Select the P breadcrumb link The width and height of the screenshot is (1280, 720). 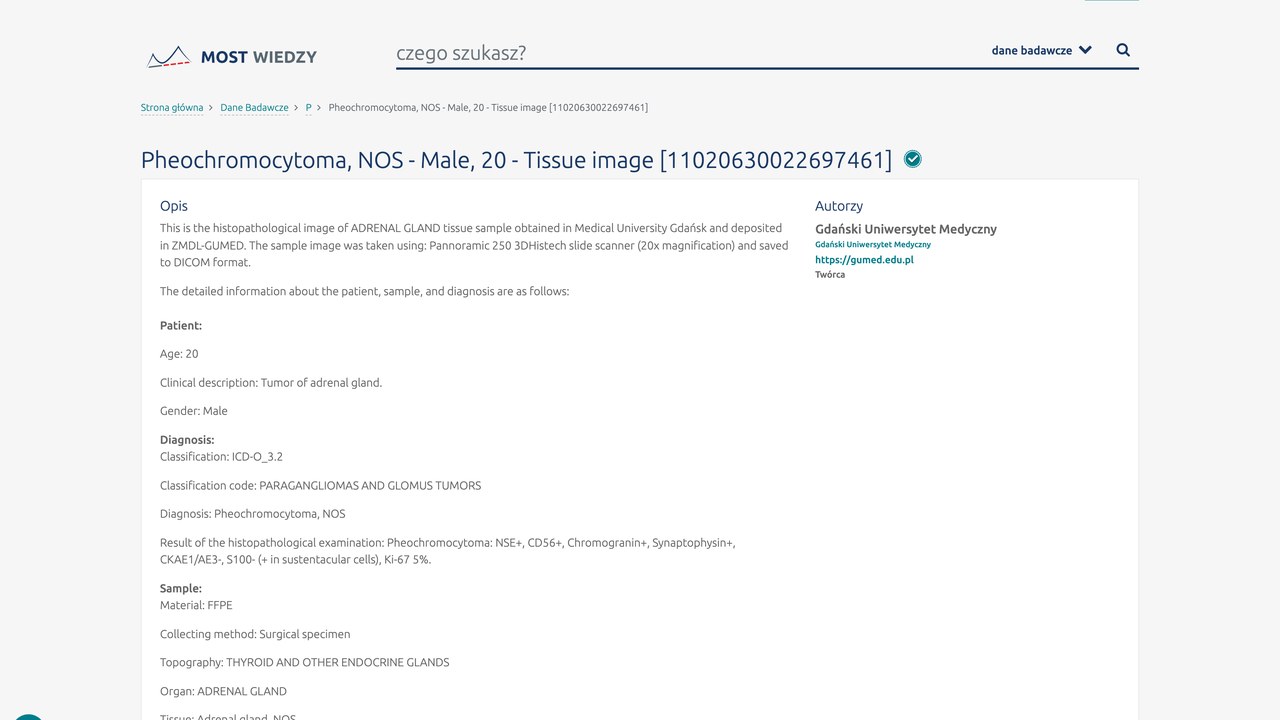pyautogui.click(x=309, y=107)
